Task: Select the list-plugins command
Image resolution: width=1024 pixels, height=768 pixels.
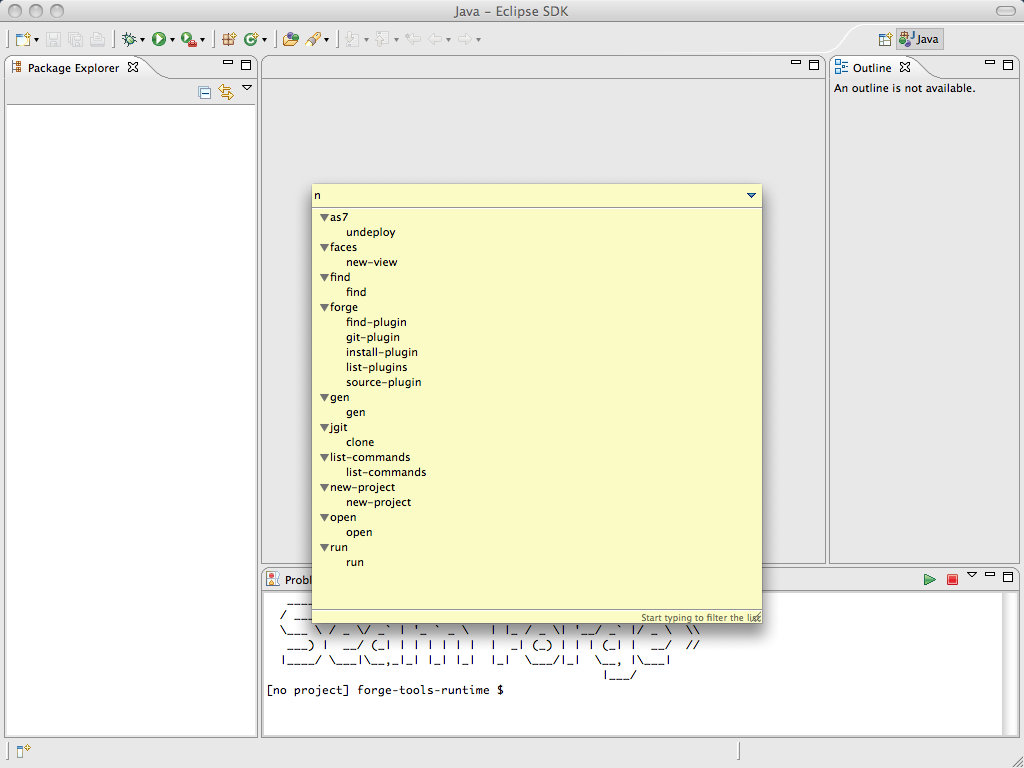Action: coord(377,367)
